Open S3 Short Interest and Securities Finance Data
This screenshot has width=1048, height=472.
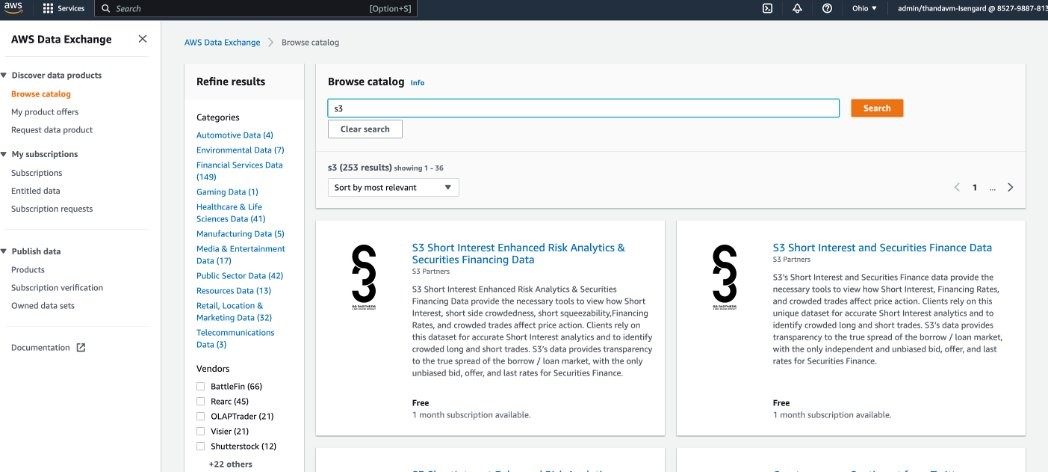(x=882, y=247)
